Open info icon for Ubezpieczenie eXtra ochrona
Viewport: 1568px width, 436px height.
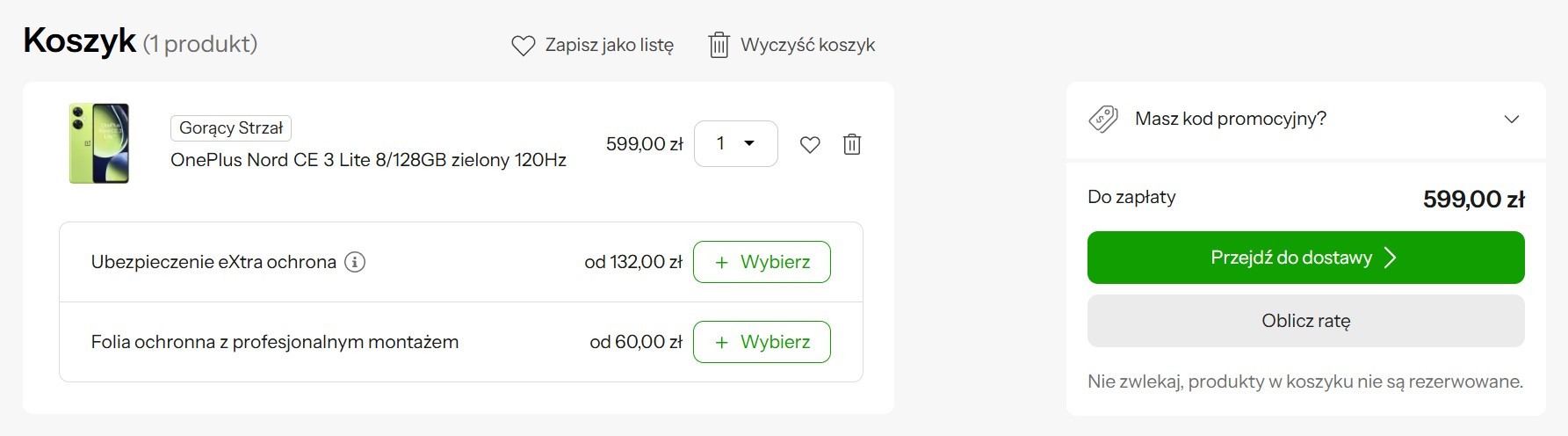(x=355, y=262)
